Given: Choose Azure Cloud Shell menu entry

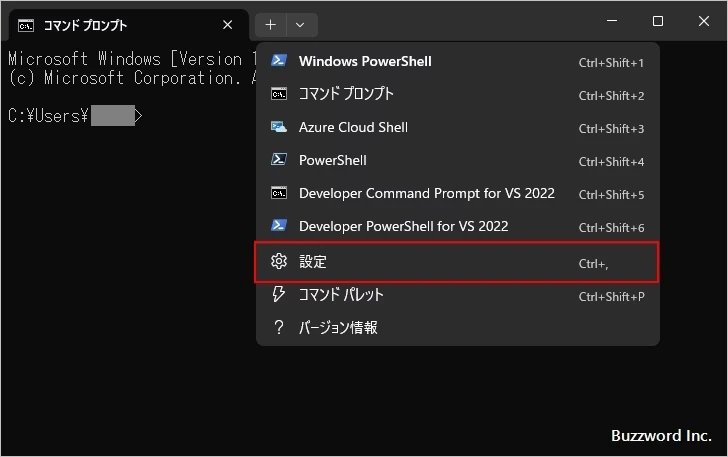Looking at the screenshot, I should [x=353, y=127].
